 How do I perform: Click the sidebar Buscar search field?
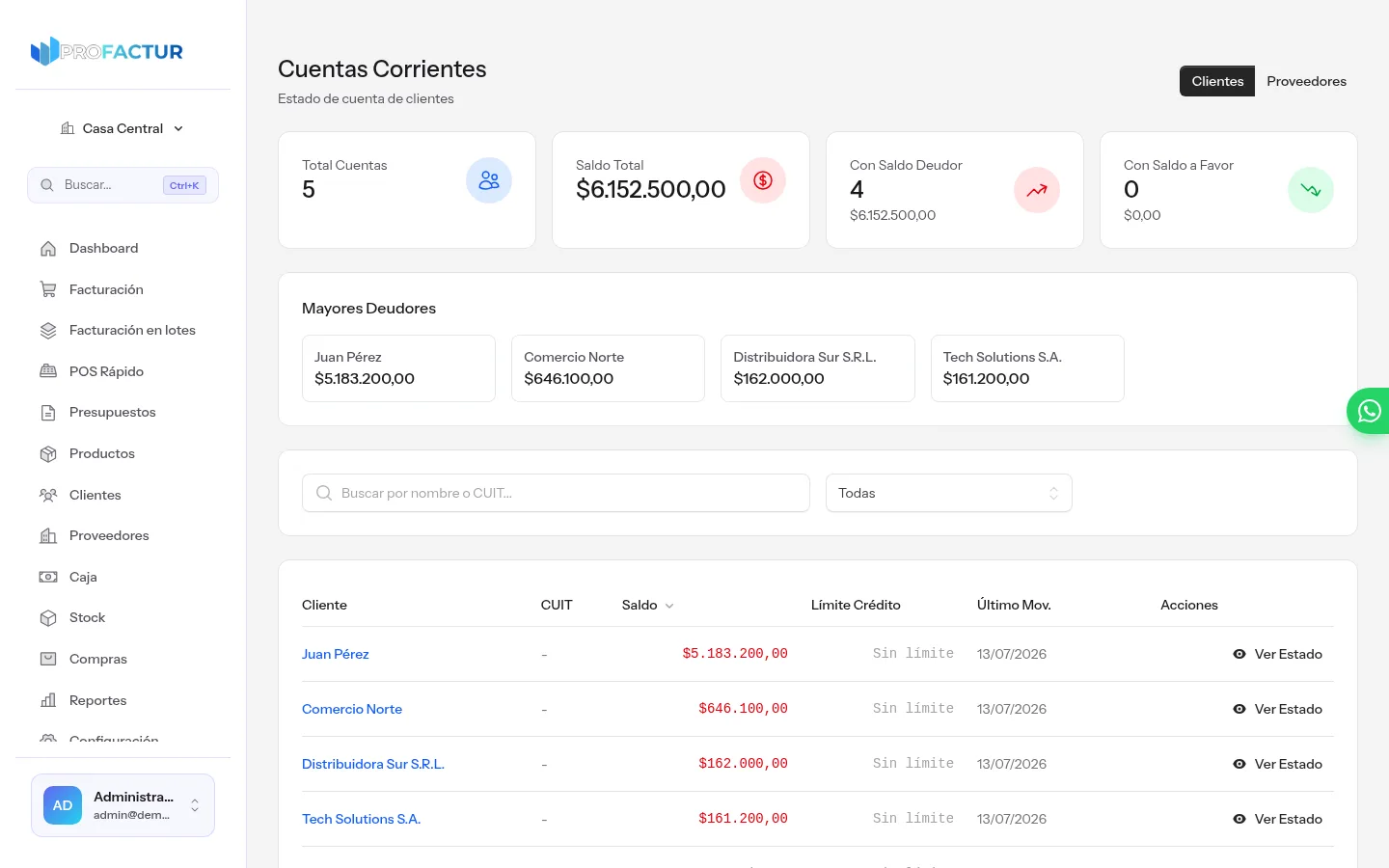coord(123,185)
